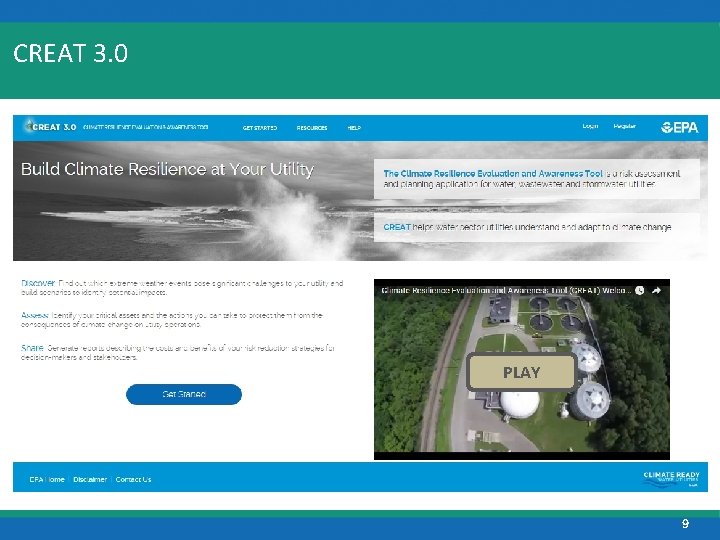Click the Disclaimer footer link
Viewport: 720px width, 540px height.
click(x=90, y=479)
